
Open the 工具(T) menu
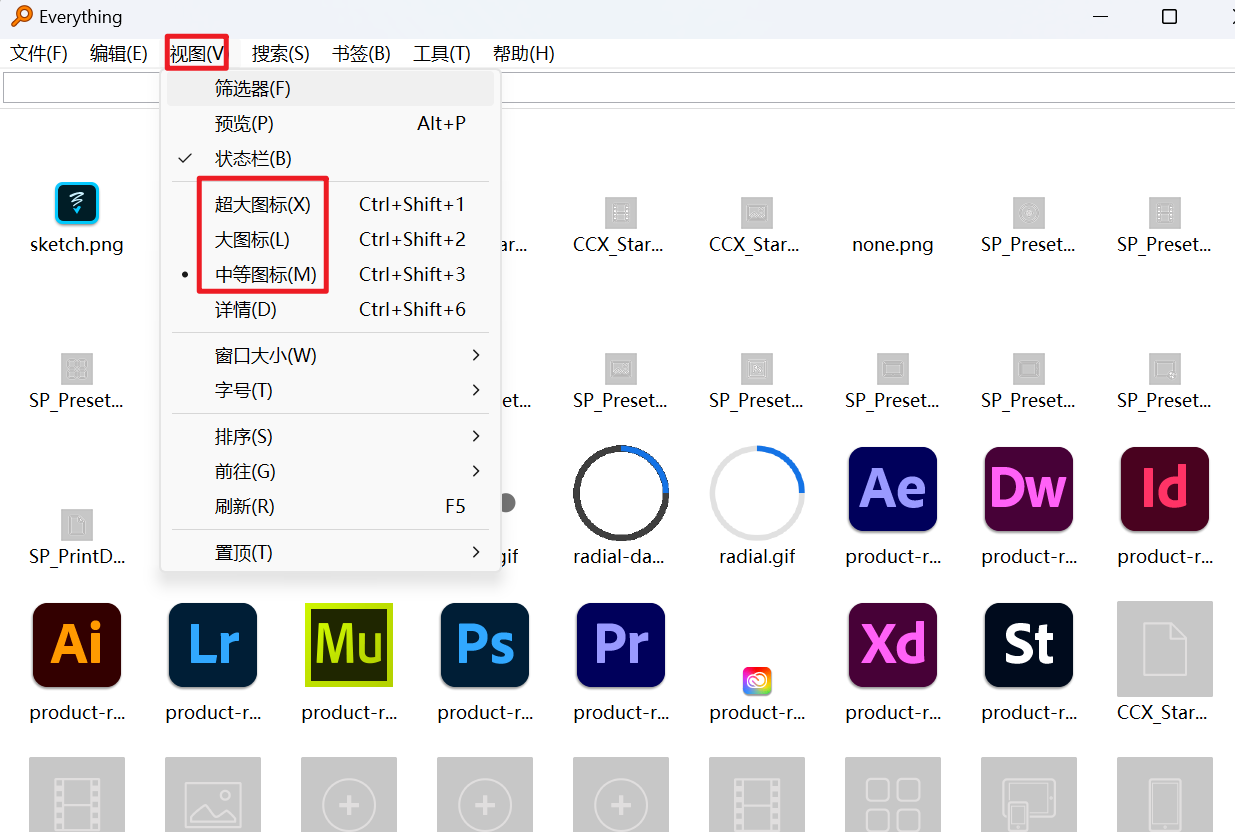442,53
